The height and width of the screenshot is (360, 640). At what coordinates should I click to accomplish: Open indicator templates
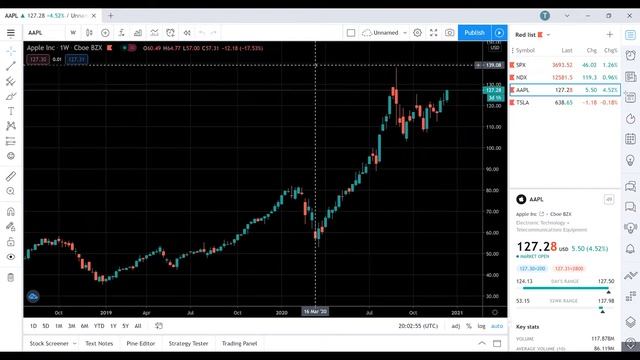154,33
